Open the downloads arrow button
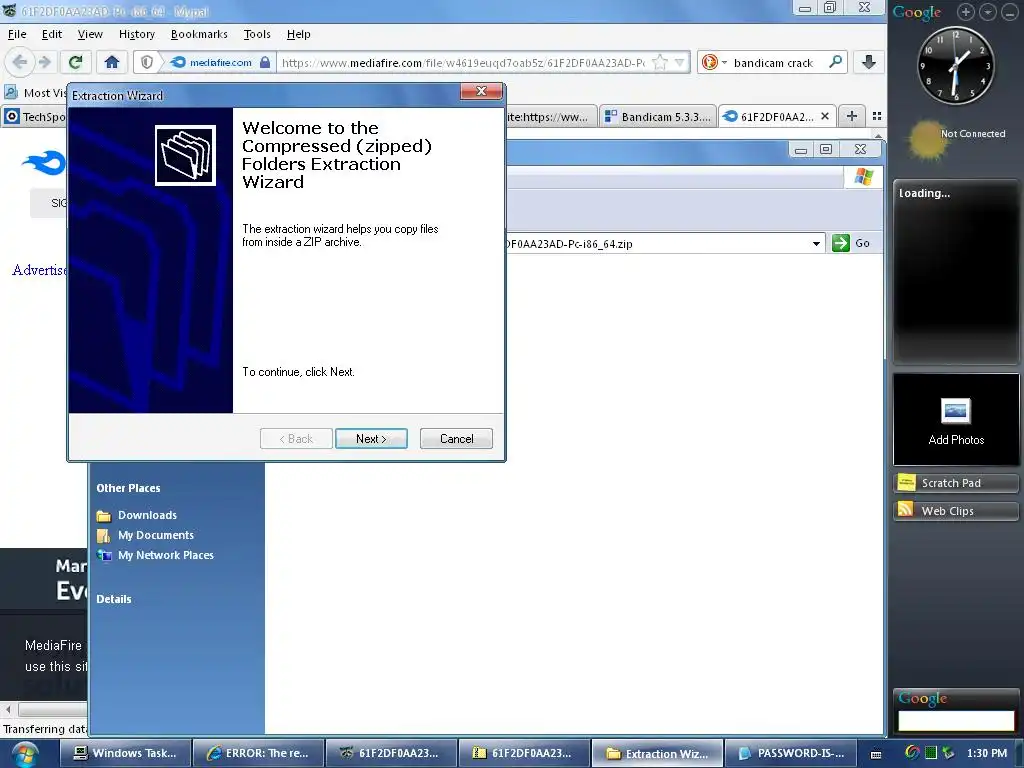 click(869, 62)
